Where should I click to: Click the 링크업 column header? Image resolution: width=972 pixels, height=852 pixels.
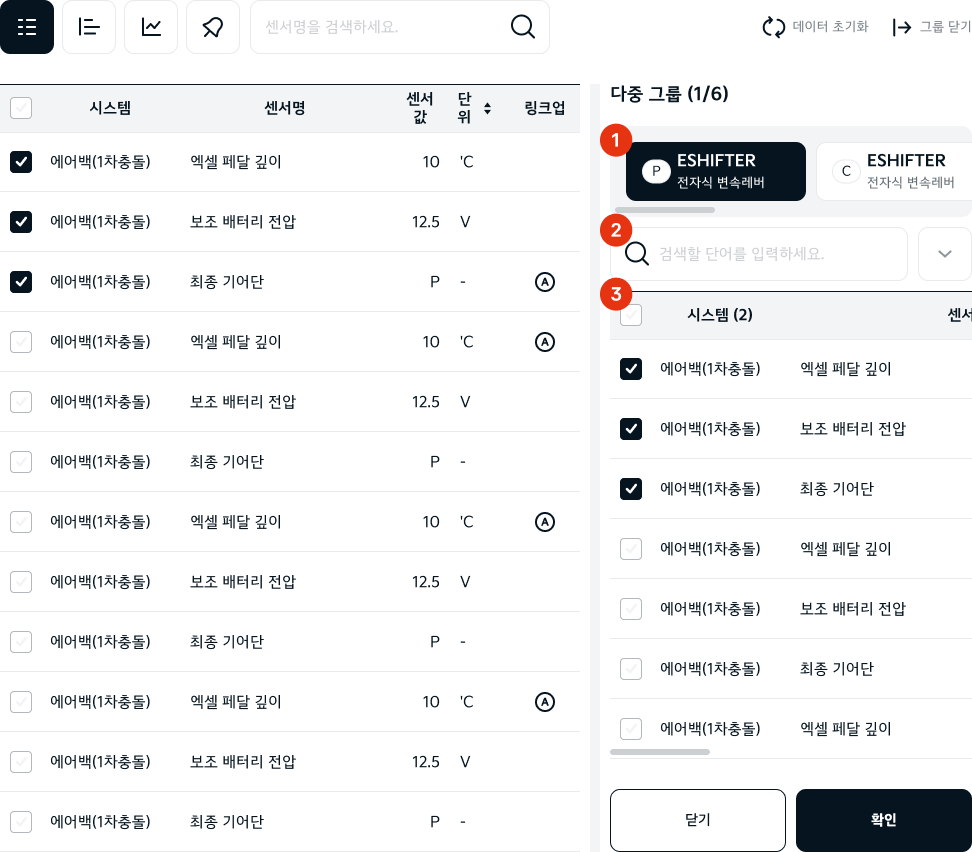[x=545, y=108]
